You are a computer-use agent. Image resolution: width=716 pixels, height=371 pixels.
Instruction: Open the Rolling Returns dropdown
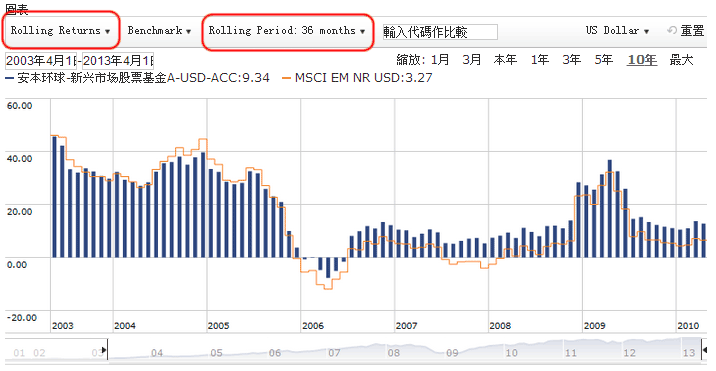click(x=61, y=31)
